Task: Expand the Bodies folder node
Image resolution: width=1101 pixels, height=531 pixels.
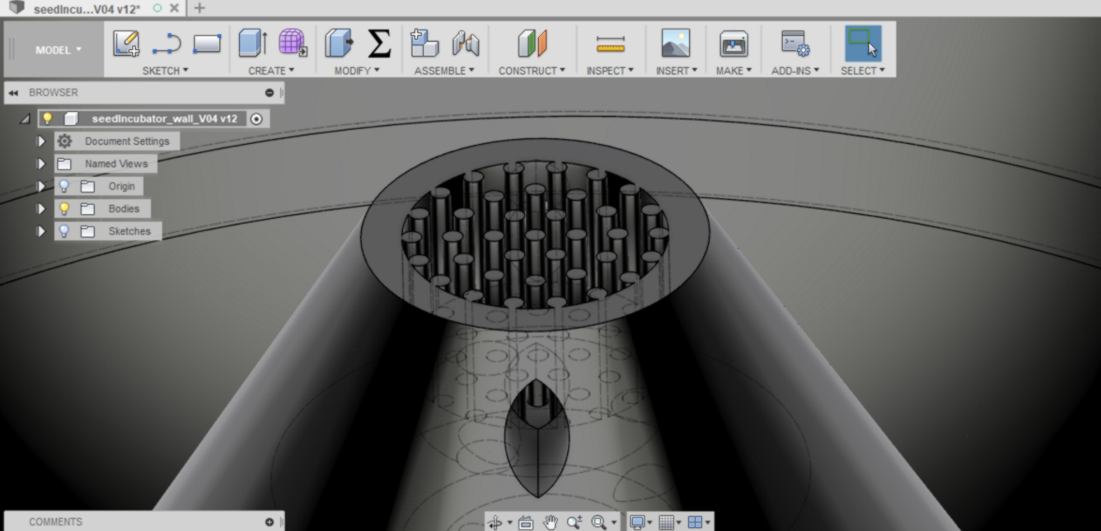Action: click(x=41, y=209)
